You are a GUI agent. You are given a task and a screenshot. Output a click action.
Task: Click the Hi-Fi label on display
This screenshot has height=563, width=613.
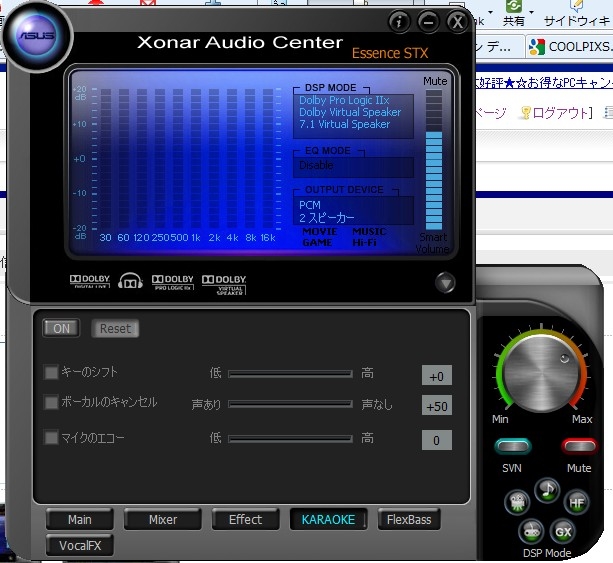pyautogui.click(x=364, y=242)
